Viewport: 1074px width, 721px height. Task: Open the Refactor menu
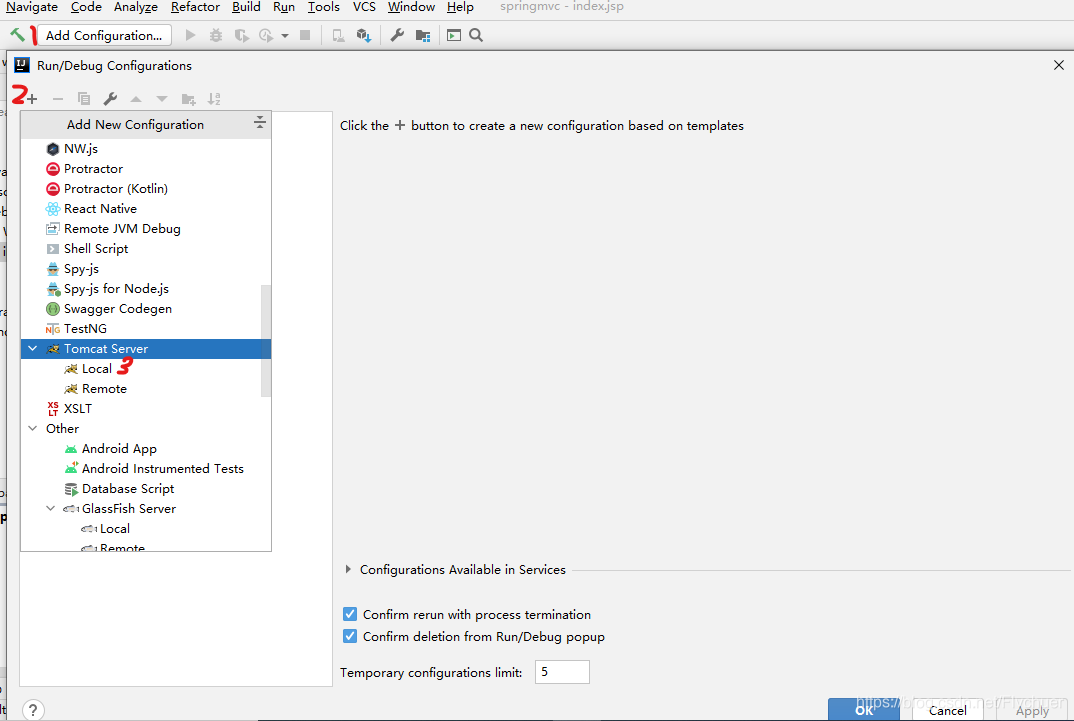point(195,7)
